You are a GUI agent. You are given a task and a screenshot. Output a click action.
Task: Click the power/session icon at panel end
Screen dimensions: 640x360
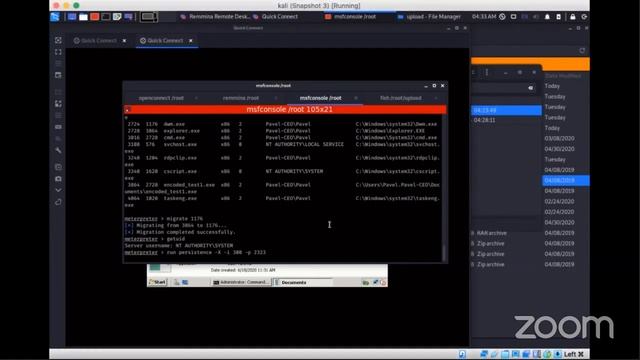click(584, 17)
